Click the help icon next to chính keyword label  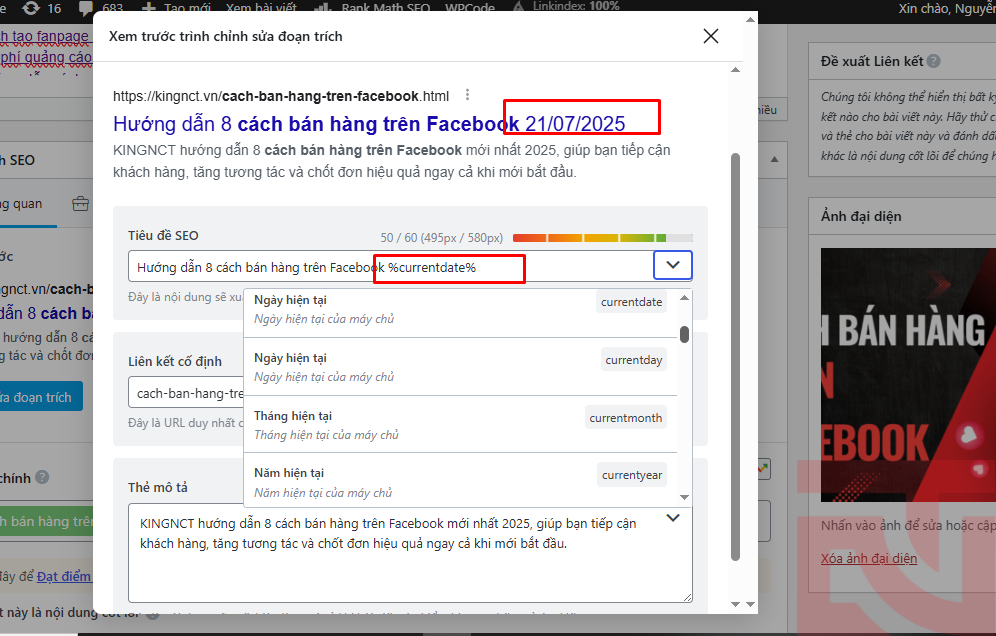pyautogui.click(x=42, y=477)
